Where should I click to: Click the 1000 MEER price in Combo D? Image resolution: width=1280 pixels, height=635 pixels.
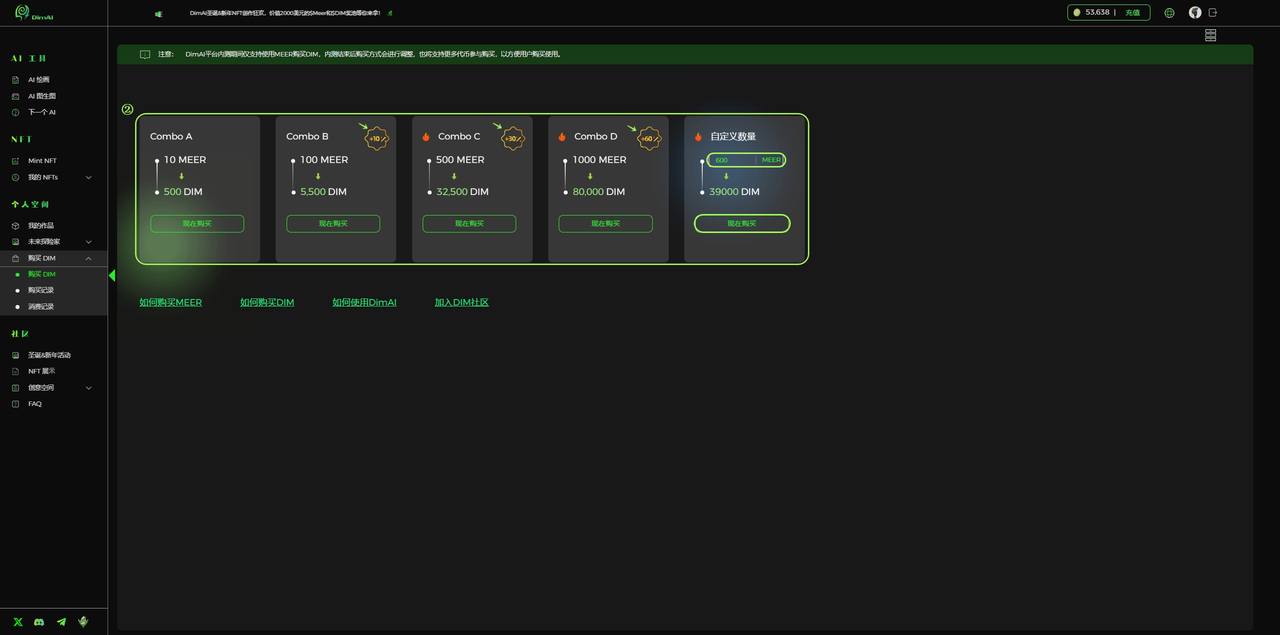point(599,160)
